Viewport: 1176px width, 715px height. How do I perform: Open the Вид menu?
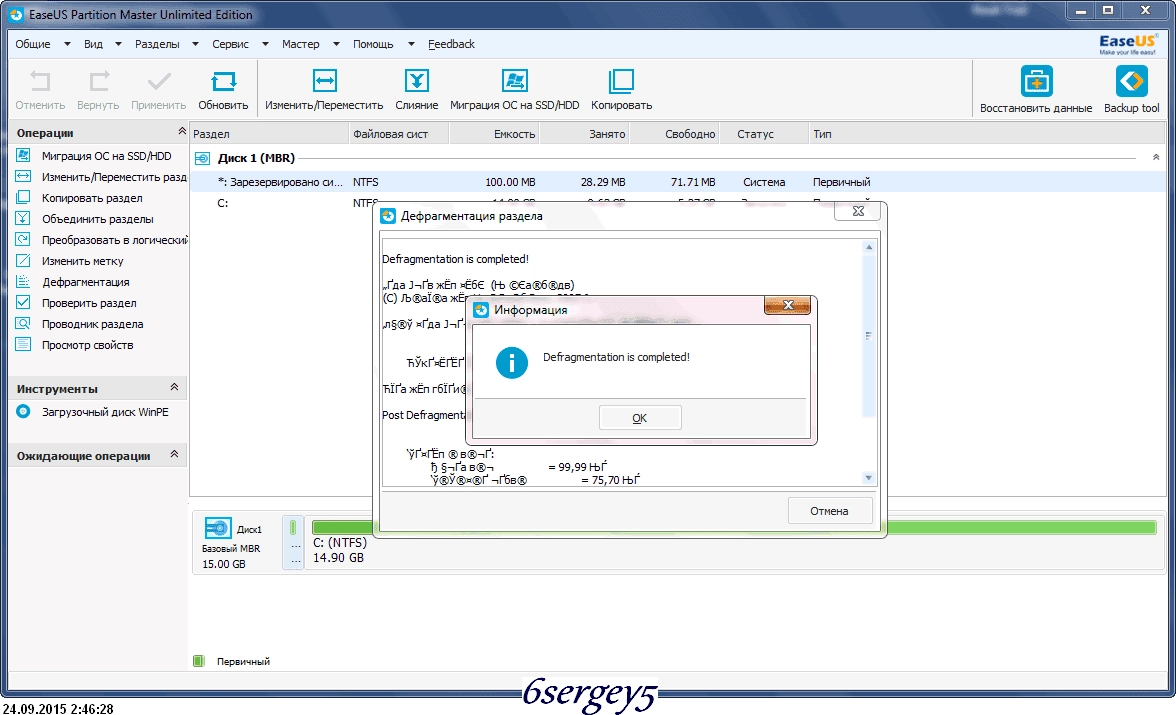click(93, 44)
